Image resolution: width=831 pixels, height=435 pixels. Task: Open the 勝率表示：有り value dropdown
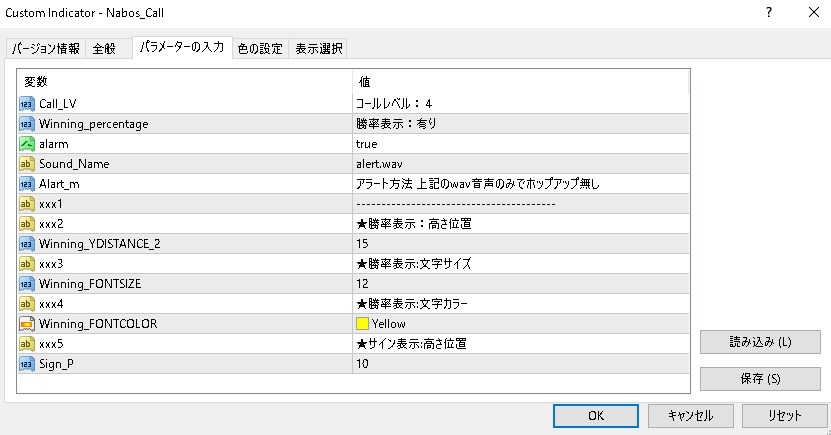521,124
